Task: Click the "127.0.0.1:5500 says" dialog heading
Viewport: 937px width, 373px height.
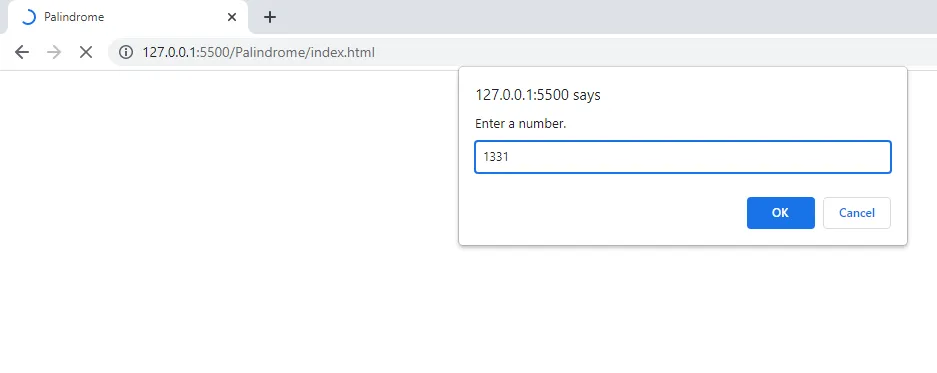Action: [x=538, y=95]
